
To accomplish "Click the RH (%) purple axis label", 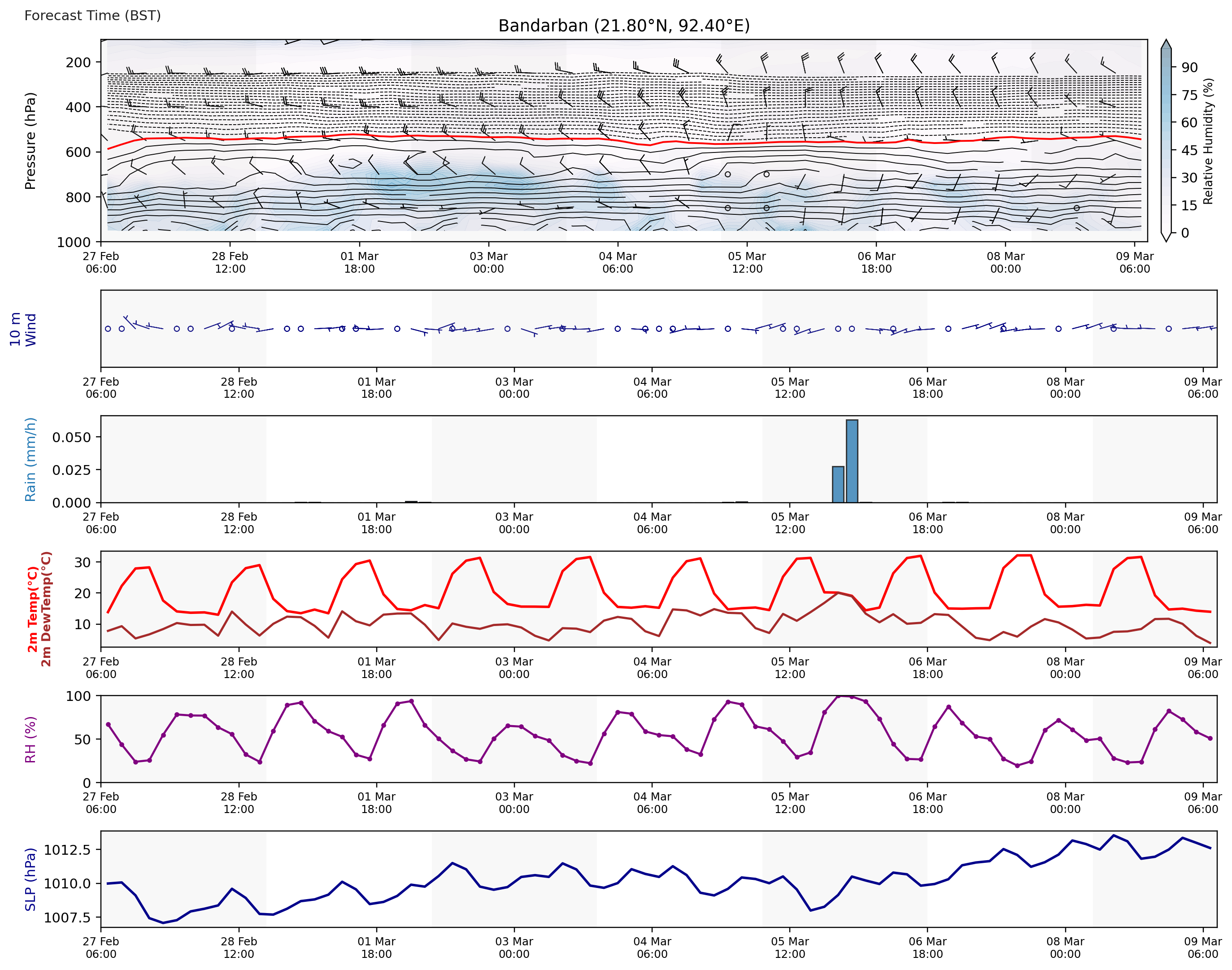I will [x=30, y=739].
